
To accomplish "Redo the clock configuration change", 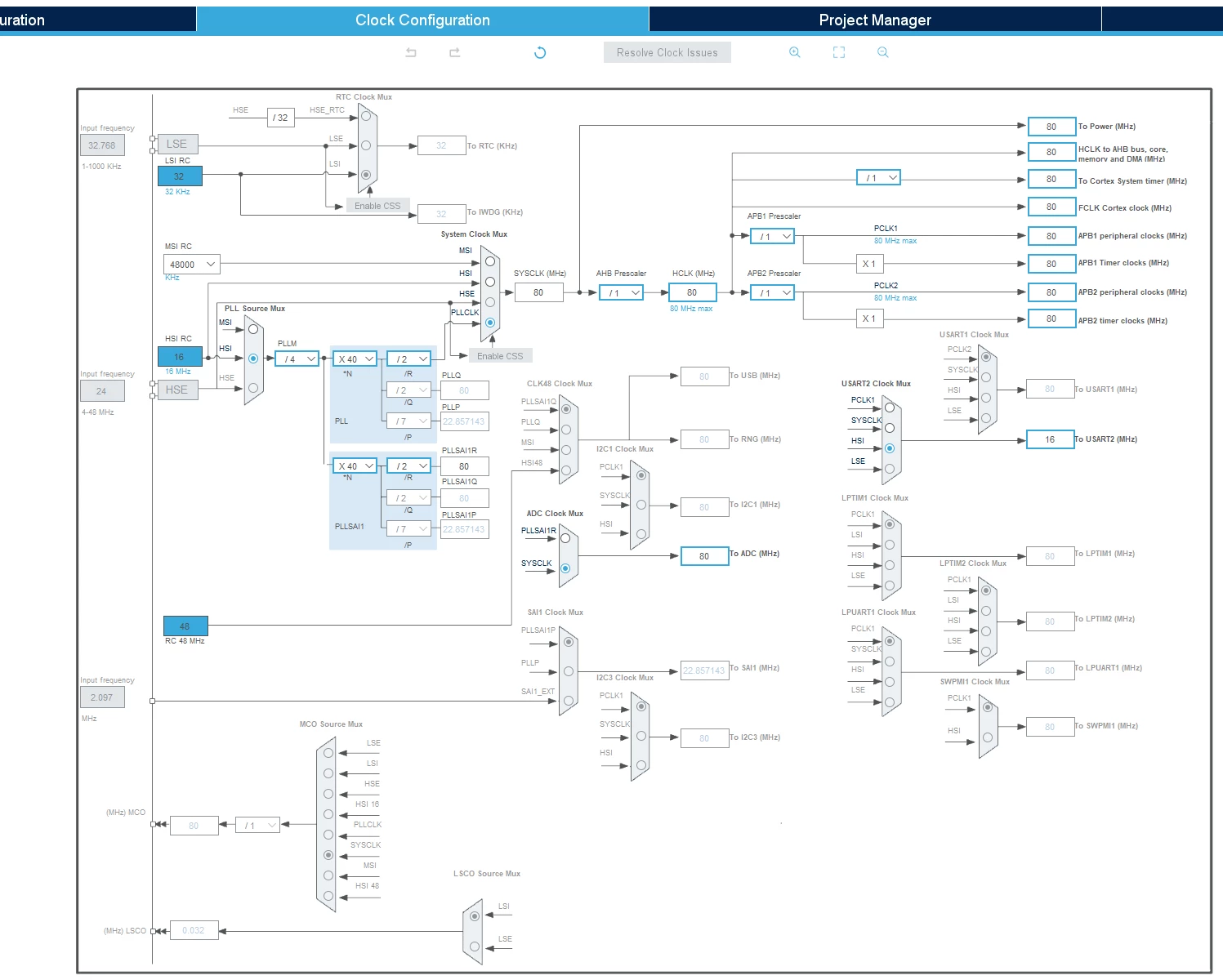I will pyautogui.click(x=455, y=52).
